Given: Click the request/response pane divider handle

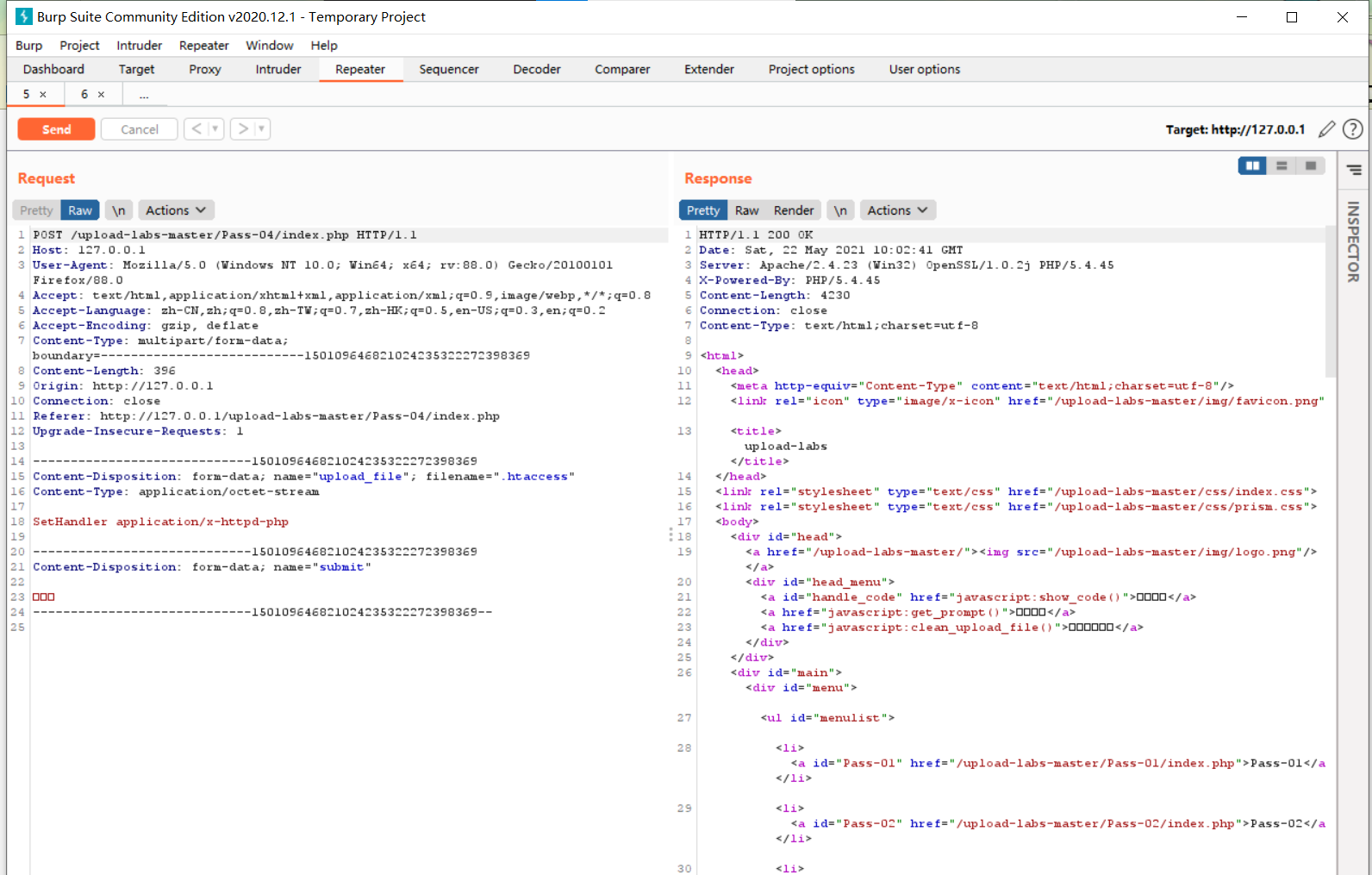Looking at the screenshot, I should [x=670, y=534].
